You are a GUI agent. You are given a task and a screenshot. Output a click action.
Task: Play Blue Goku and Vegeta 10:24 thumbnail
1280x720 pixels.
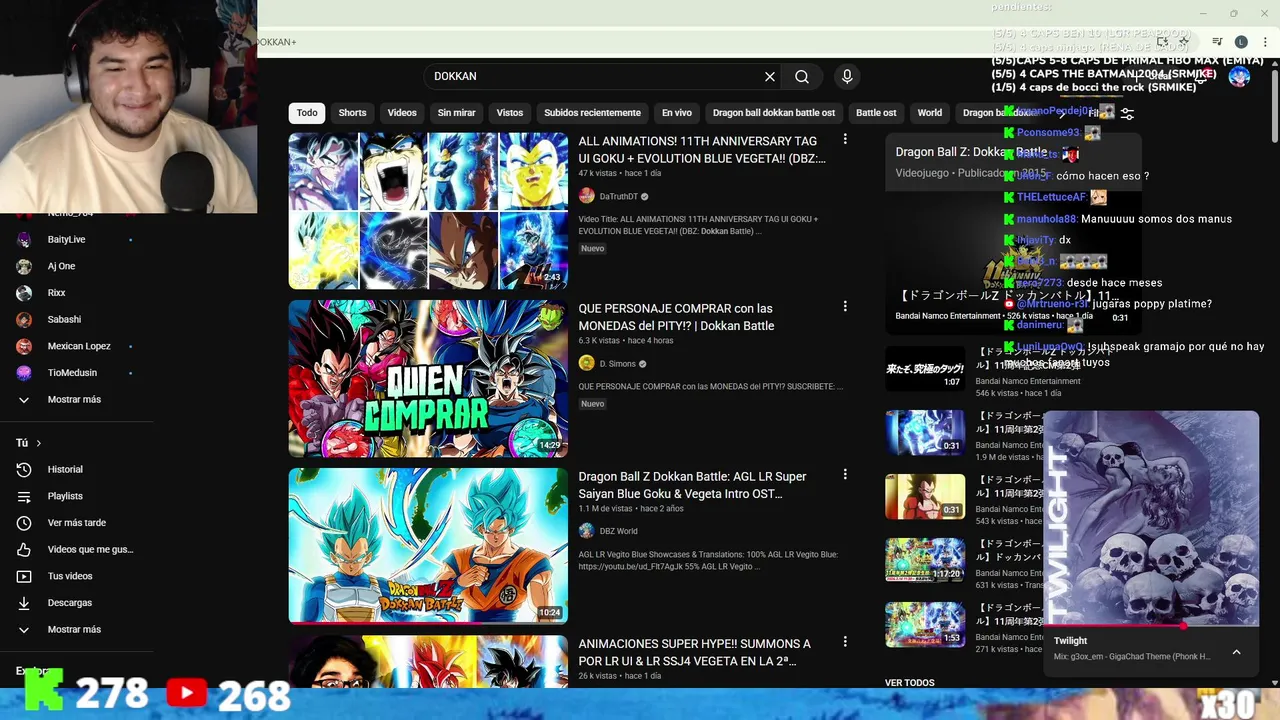(428, 546)
